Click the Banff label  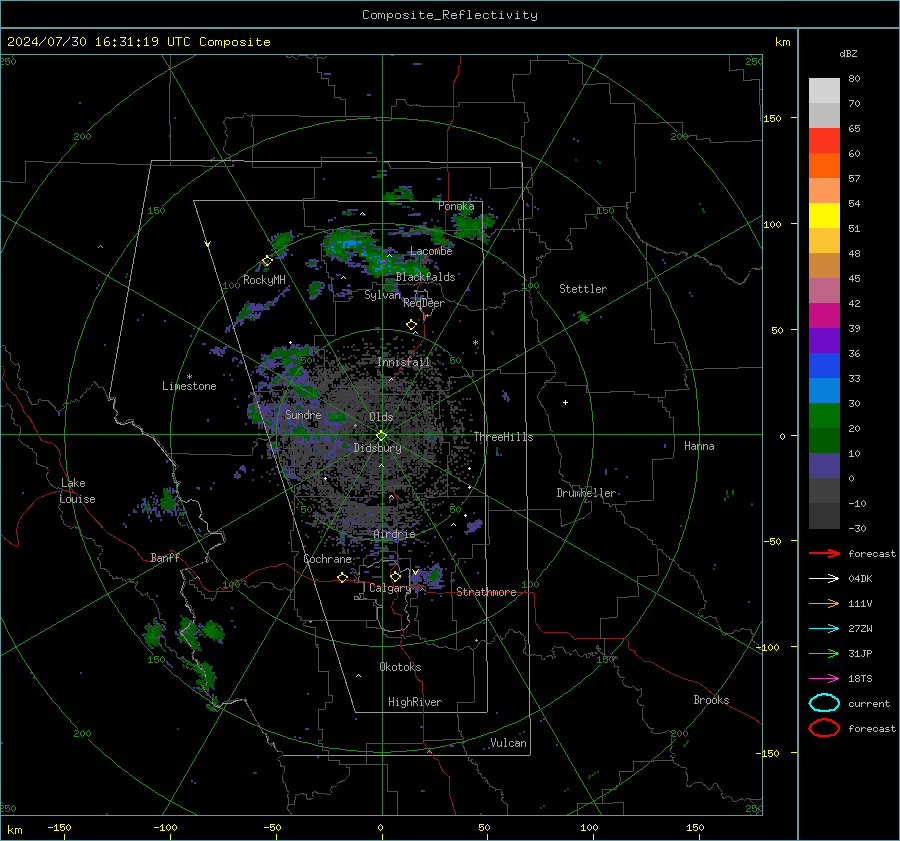(165, 558)
